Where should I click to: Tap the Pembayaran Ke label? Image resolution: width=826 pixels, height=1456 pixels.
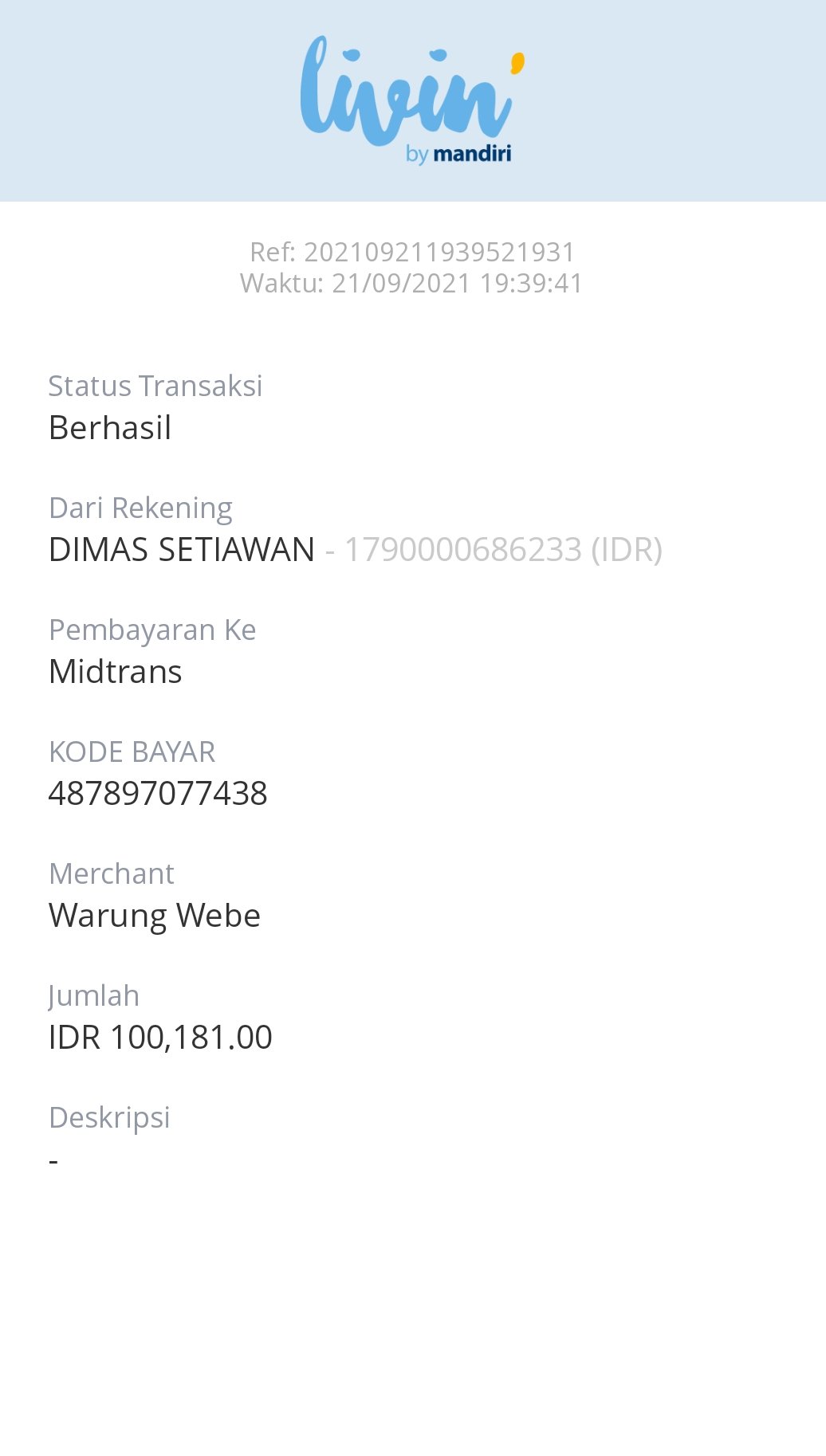152,630
